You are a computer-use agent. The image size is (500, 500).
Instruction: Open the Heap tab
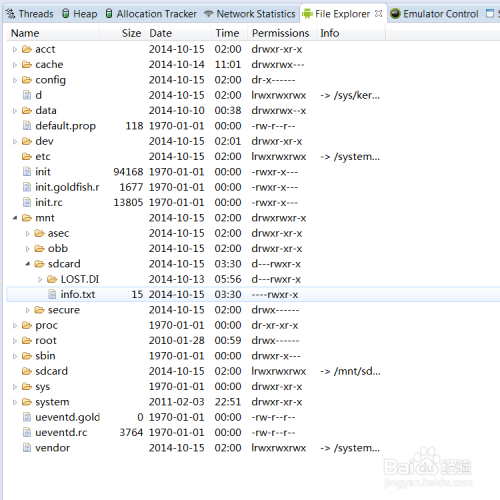coord(80,14)
